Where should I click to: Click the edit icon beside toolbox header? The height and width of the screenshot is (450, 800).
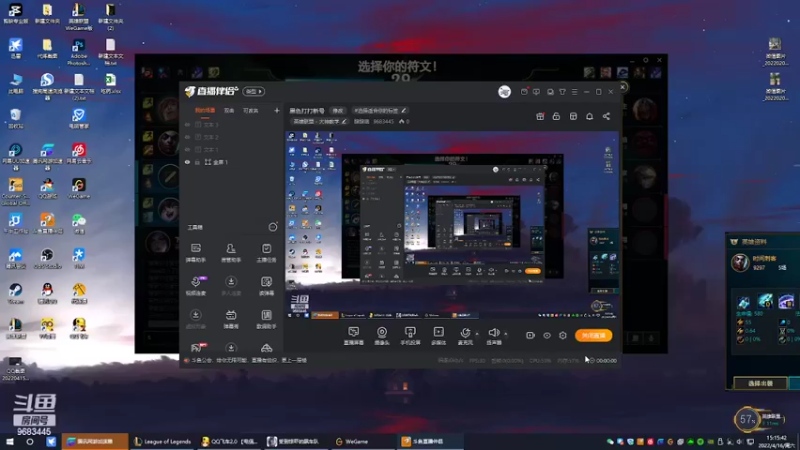(x=273, y=227)
